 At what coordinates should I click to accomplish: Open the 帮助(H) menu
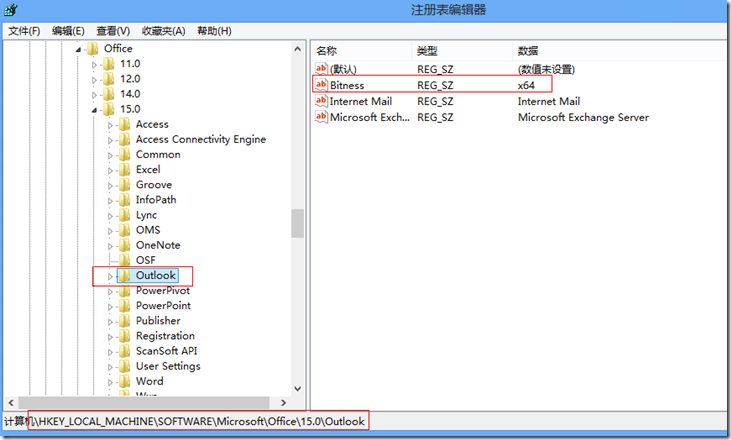point(214,31)
